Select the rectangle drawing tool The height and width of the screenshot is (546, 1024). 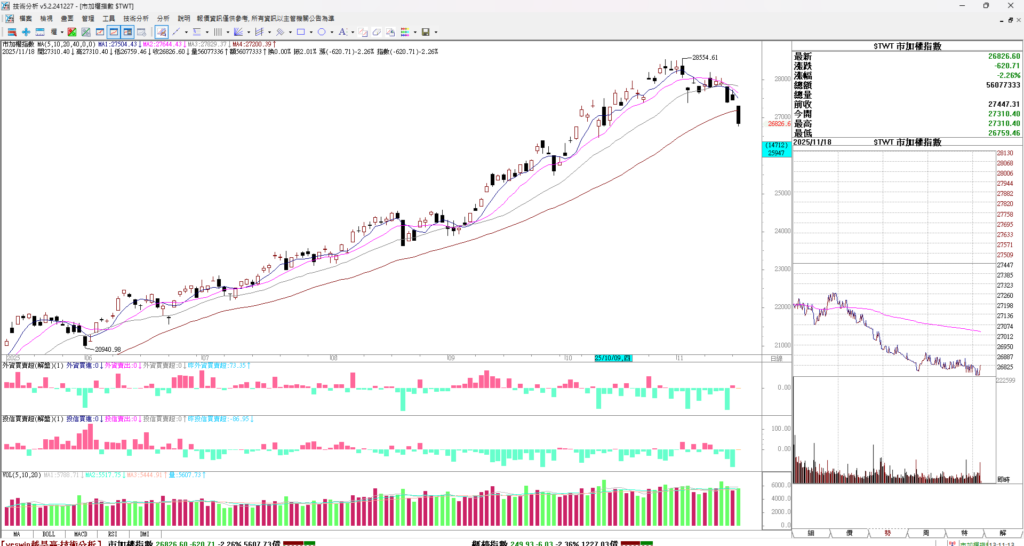click(x=300, y=32)
